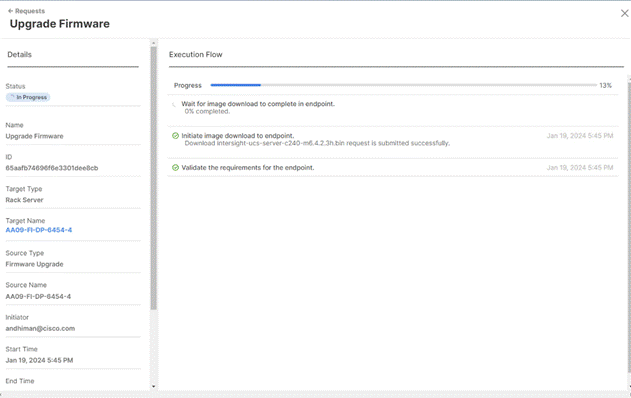Close the Upgrade Firmware panel
This screenshot has width=631, height=398.
click(x=624, y=13)
